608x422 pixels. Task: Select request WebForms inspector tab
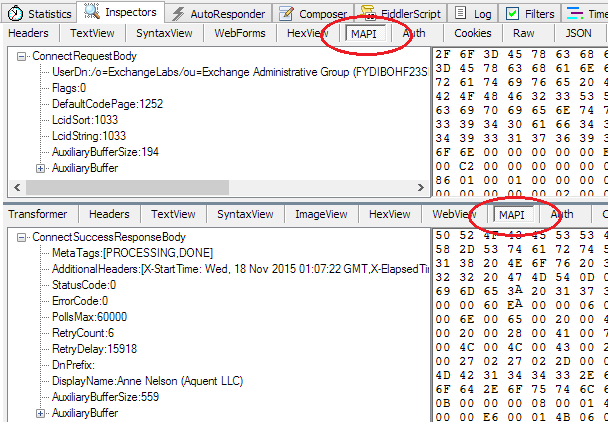[240, 33]
